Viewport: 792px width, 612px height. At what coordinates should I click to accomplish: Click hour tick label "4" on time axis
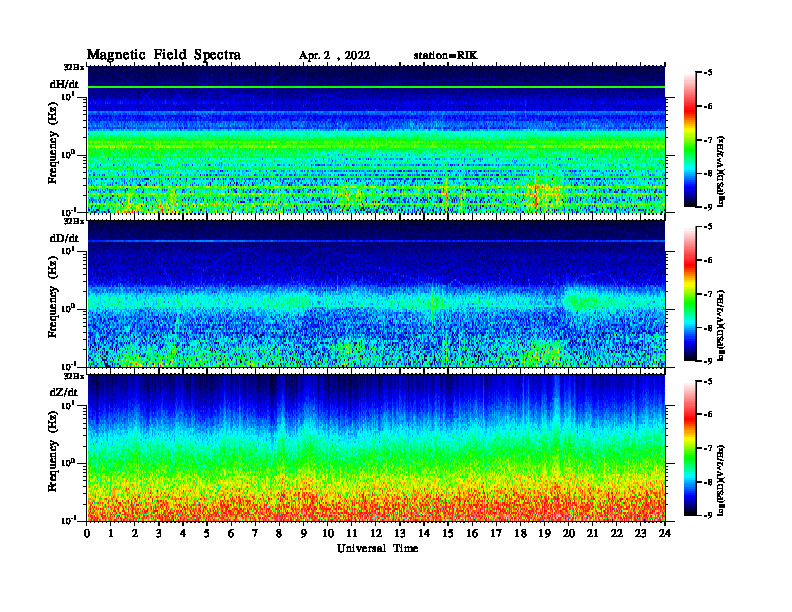point(183,533)
